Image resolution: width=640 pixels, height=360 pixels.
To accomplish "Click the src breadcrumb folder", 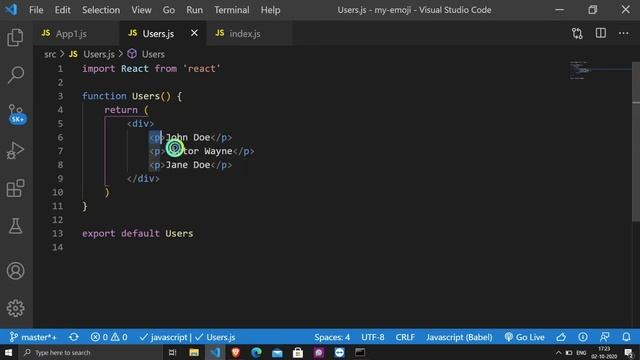I will (x=50, y=54).
